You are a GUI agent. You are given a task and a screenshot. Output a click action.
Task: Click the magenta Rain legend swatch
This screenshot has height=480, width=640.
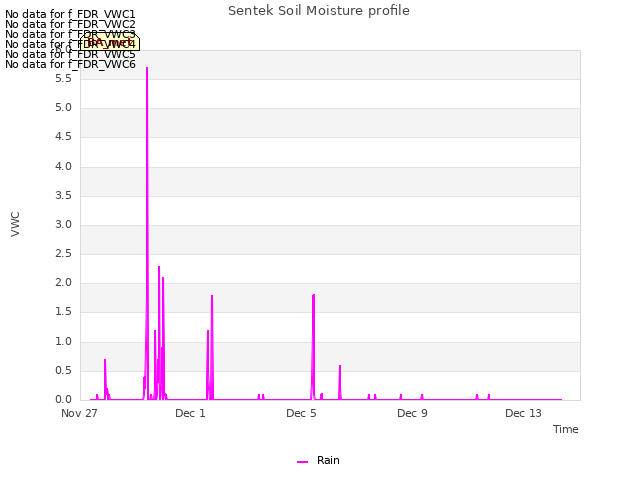tap(302, 462)
